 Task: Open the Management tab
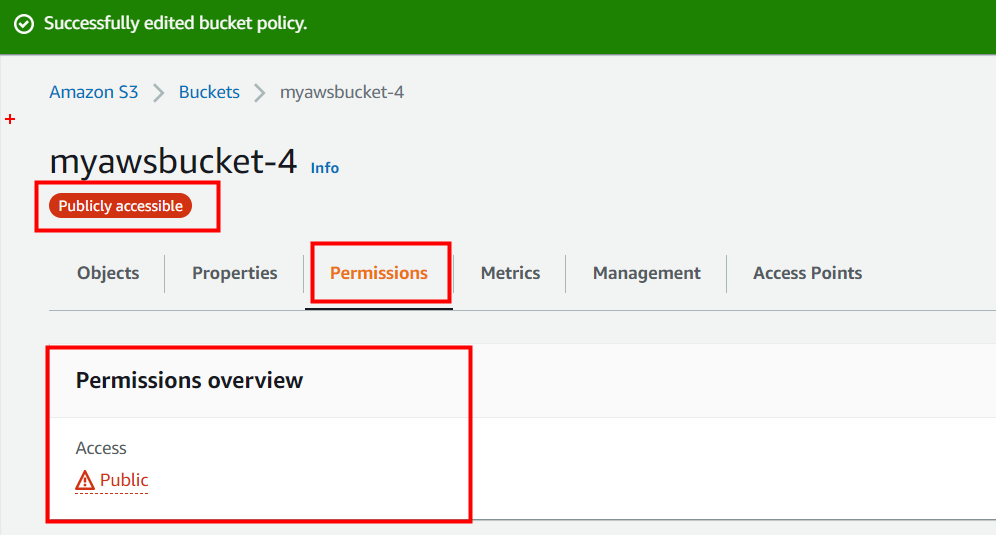click(647, 273)
